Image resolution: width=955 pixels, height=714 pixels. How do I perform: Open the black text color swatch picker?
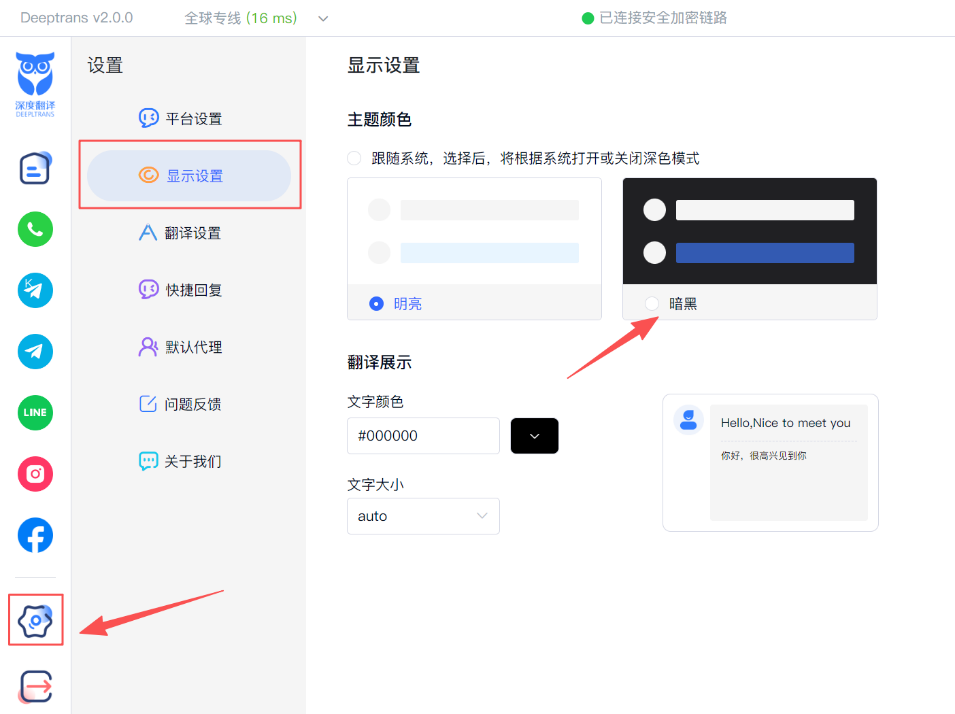click(x=534, y=436)
